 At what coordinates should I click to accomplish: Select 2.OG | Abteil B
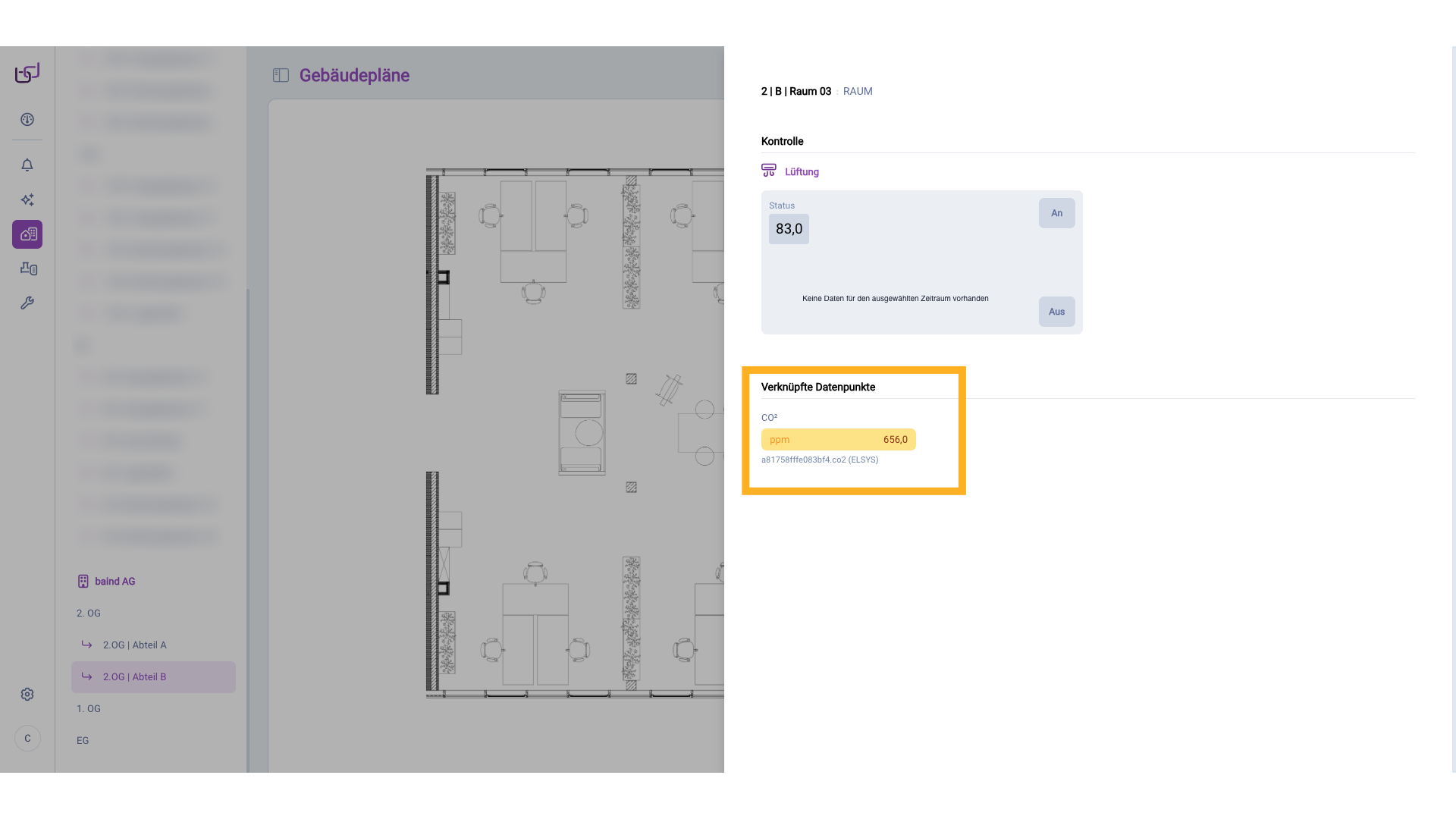tap(134, 677)
